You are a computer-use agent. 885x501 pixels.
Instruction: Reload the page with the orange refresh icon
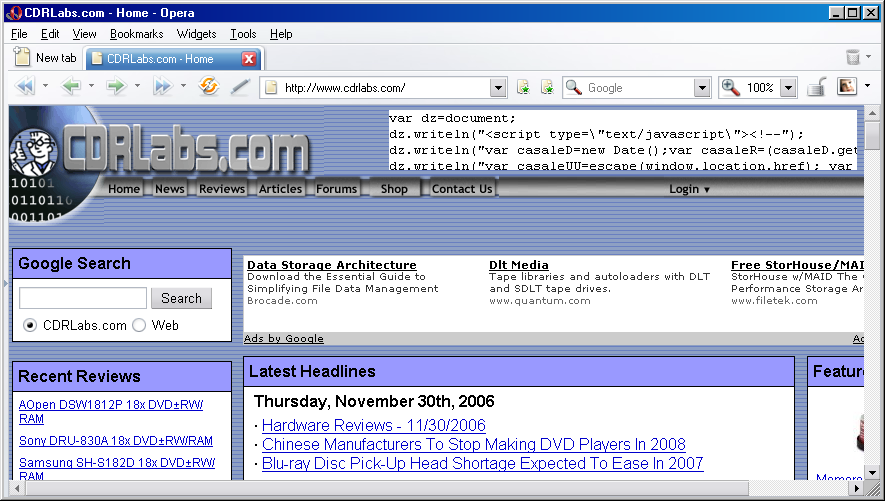(x=208, y=87)
